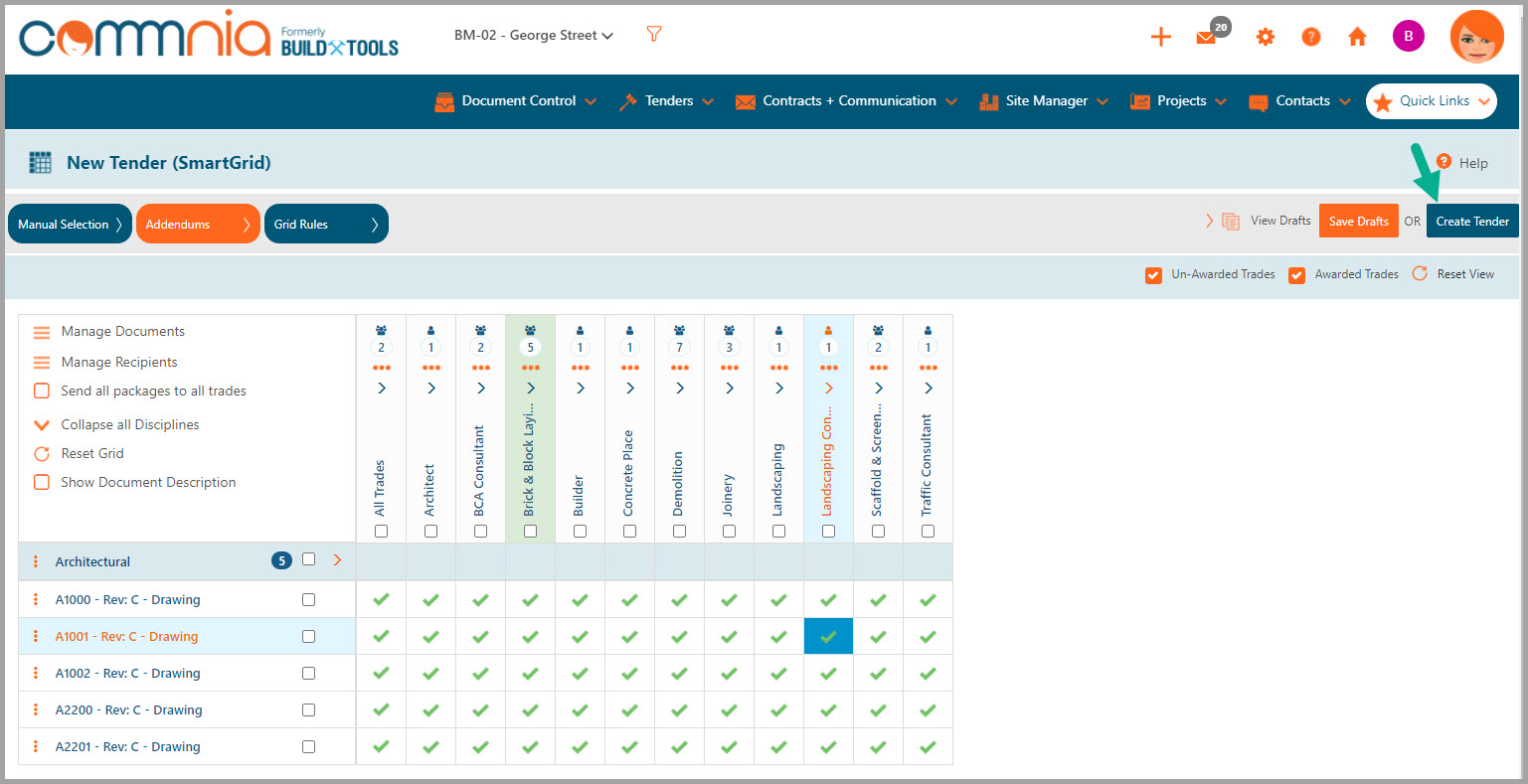1528x784 pixels.
Task: Click the Save Drafts button
Action: 1358,222
